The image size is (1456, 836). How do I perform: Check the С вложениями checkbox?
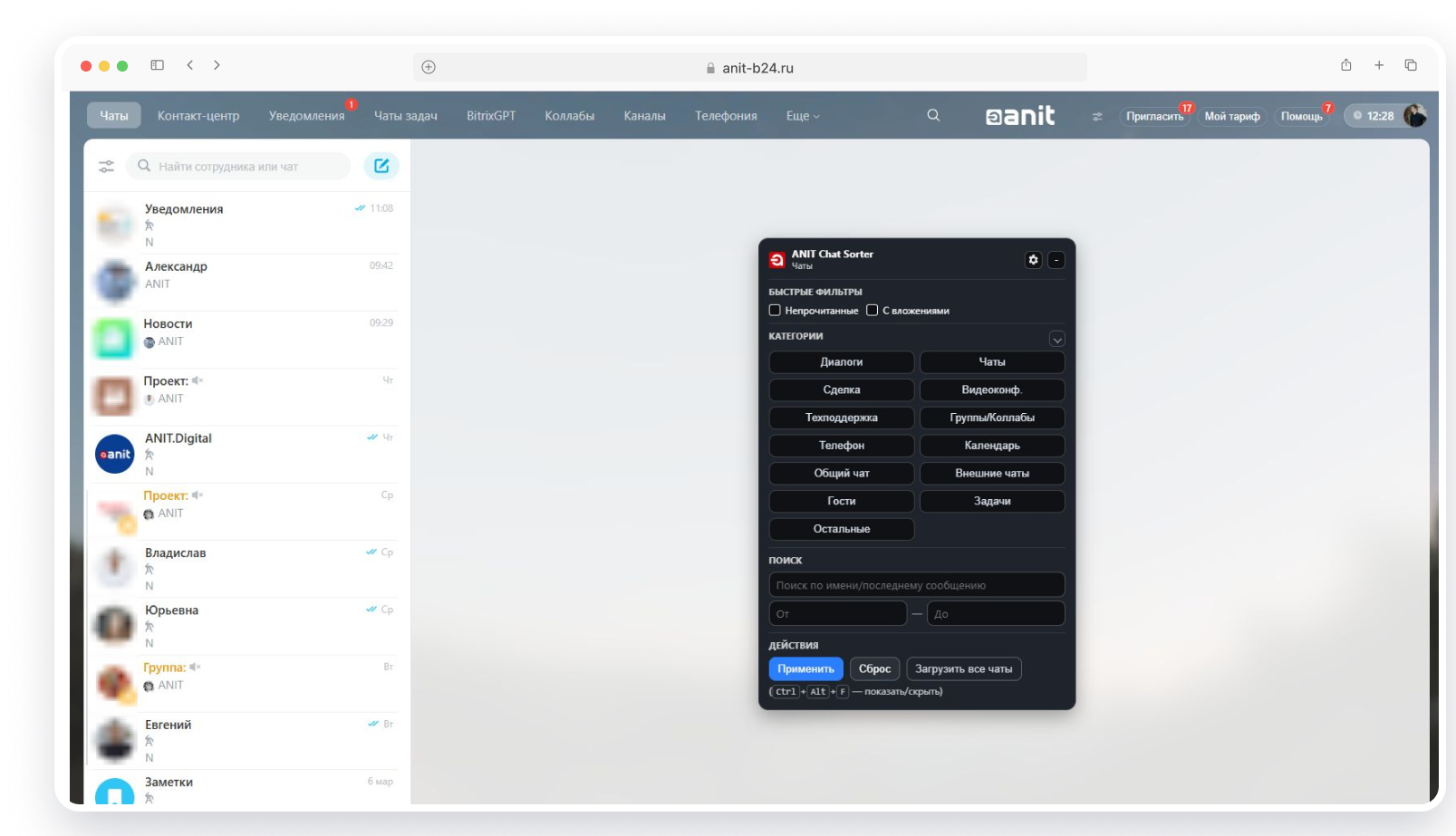point(873,311)
